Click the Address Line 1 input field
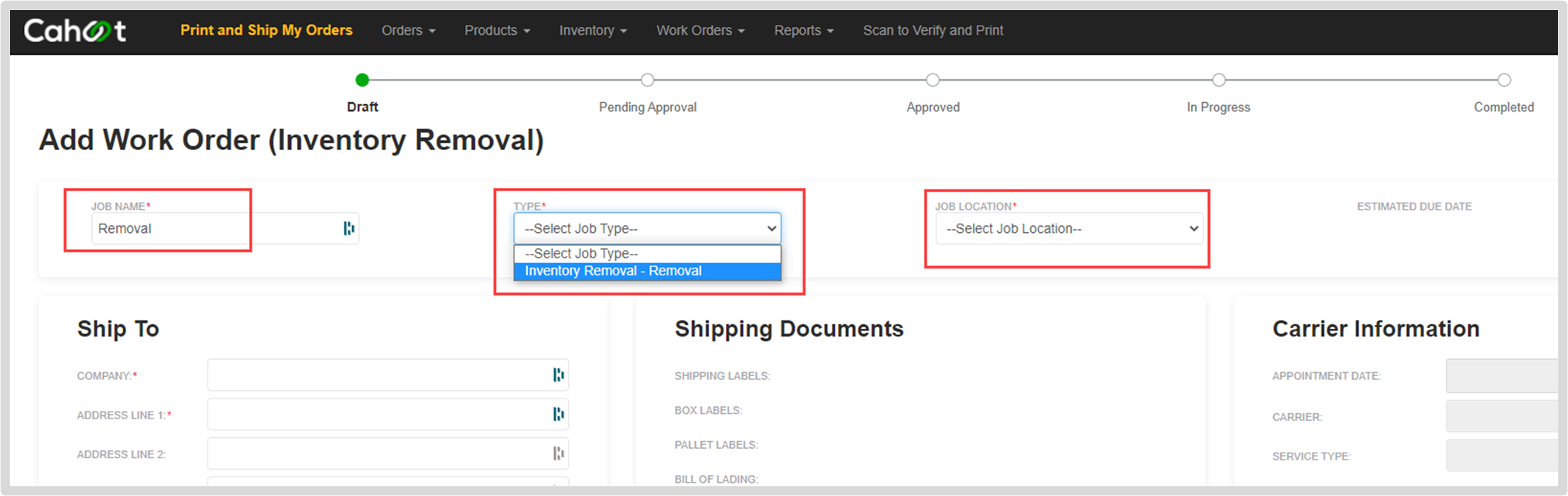1568x496 pixels. coord(388,415)
